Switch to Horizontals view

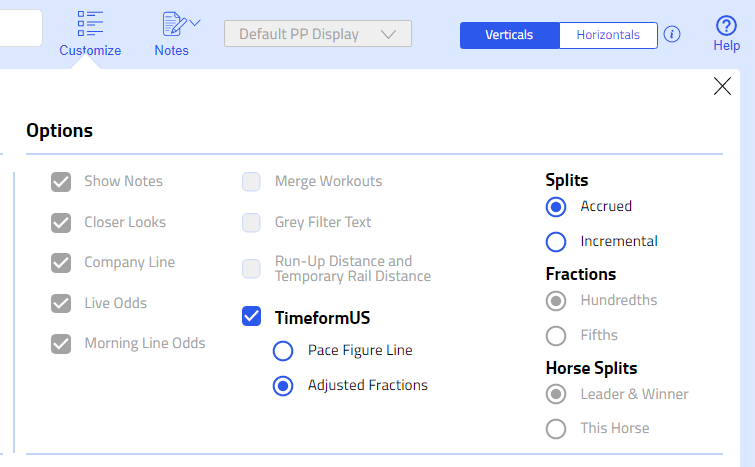click(608, 35)
